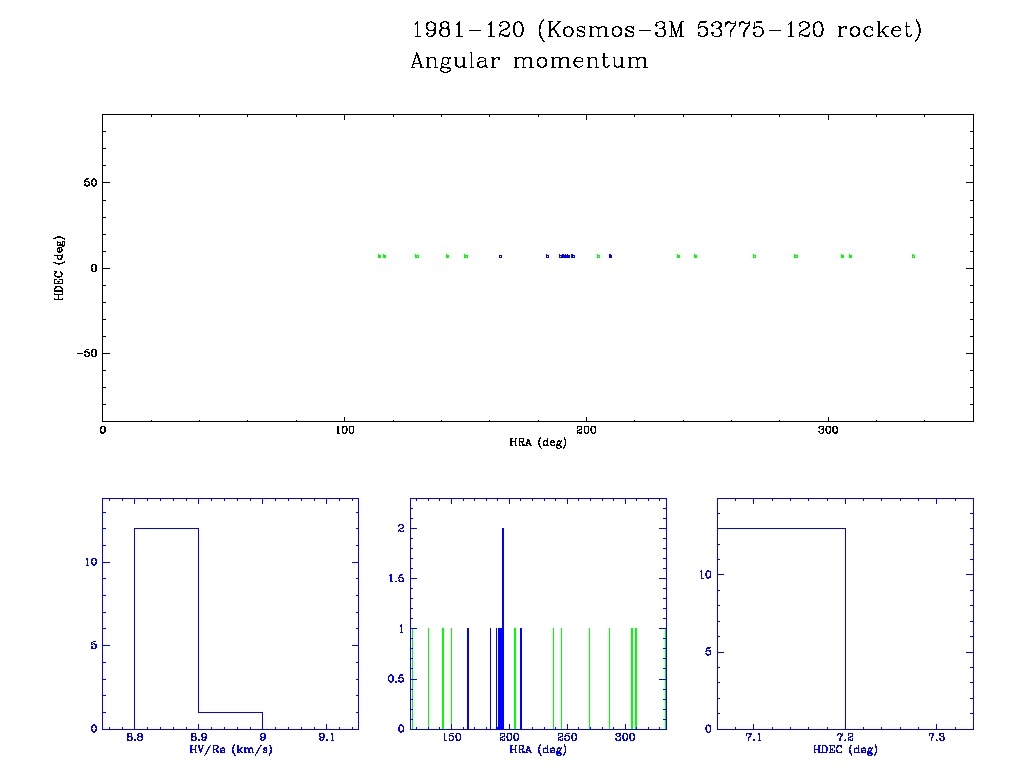
Task: Click the '2' y-axis tick of the HRA histogram
Action: pyautogui.click(x=401, y=528)
